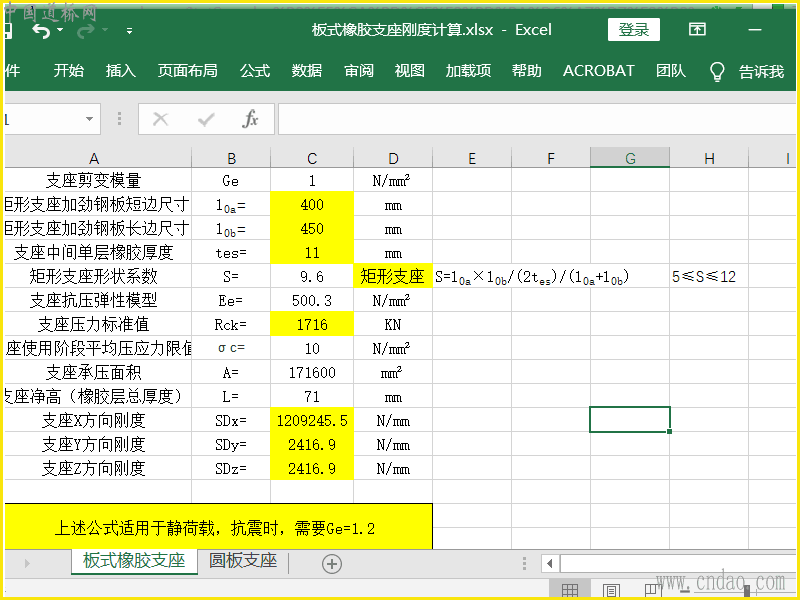Click the 支座剪变模量 label cell

(98, 180)
